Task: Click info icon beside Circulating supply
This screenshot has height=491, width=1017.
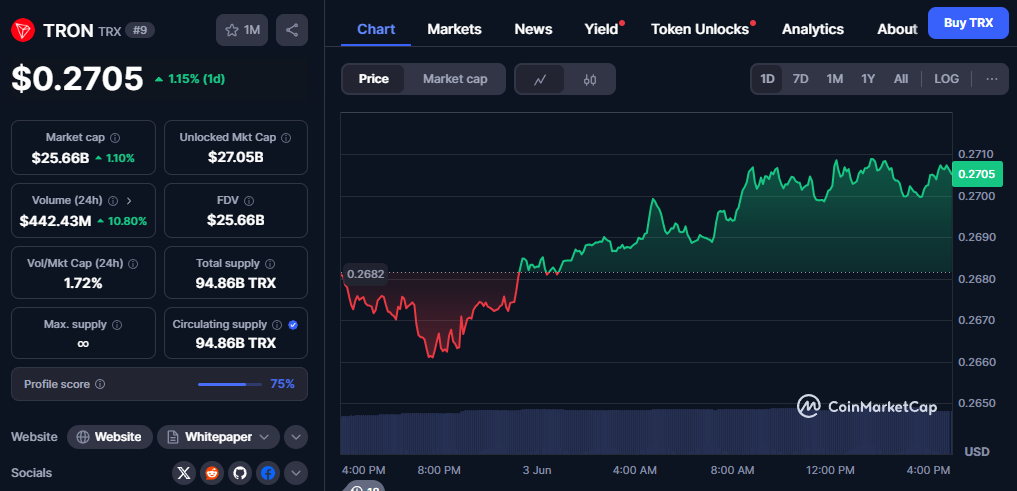Action: tap(277, 324)
